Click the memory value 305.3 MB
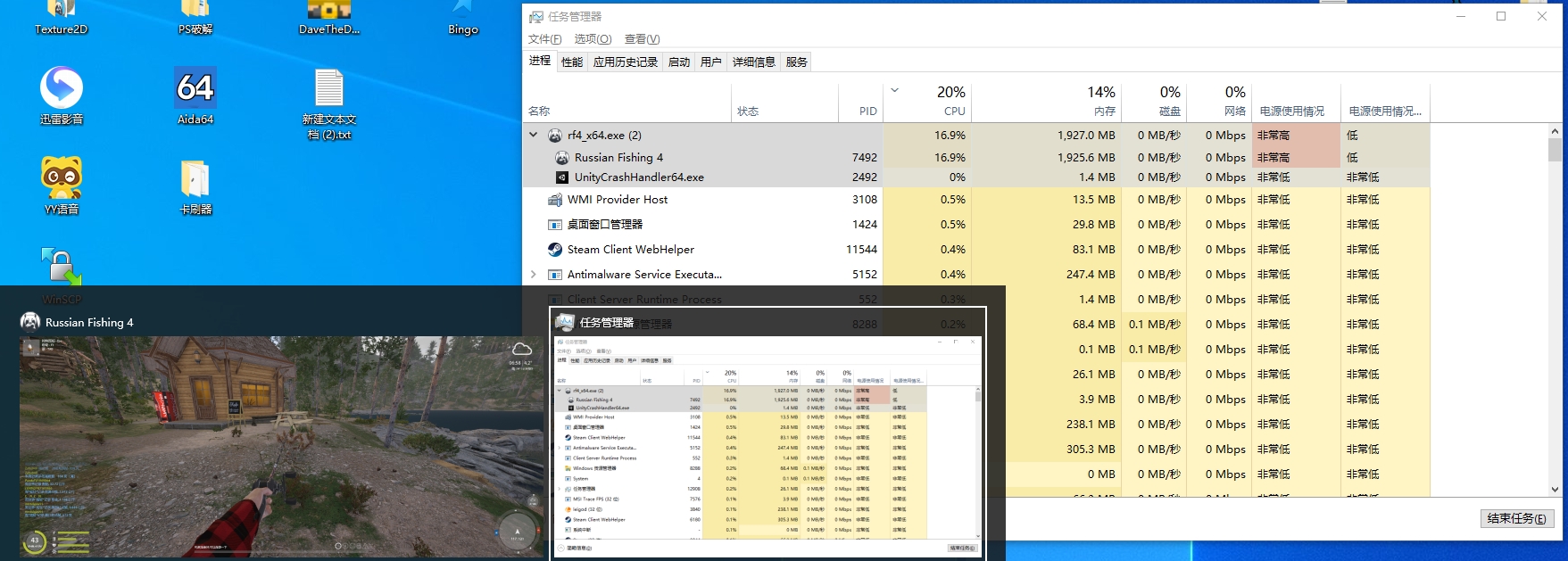This screenshot has height=561, width=1568. click(x=1091, y=450)
